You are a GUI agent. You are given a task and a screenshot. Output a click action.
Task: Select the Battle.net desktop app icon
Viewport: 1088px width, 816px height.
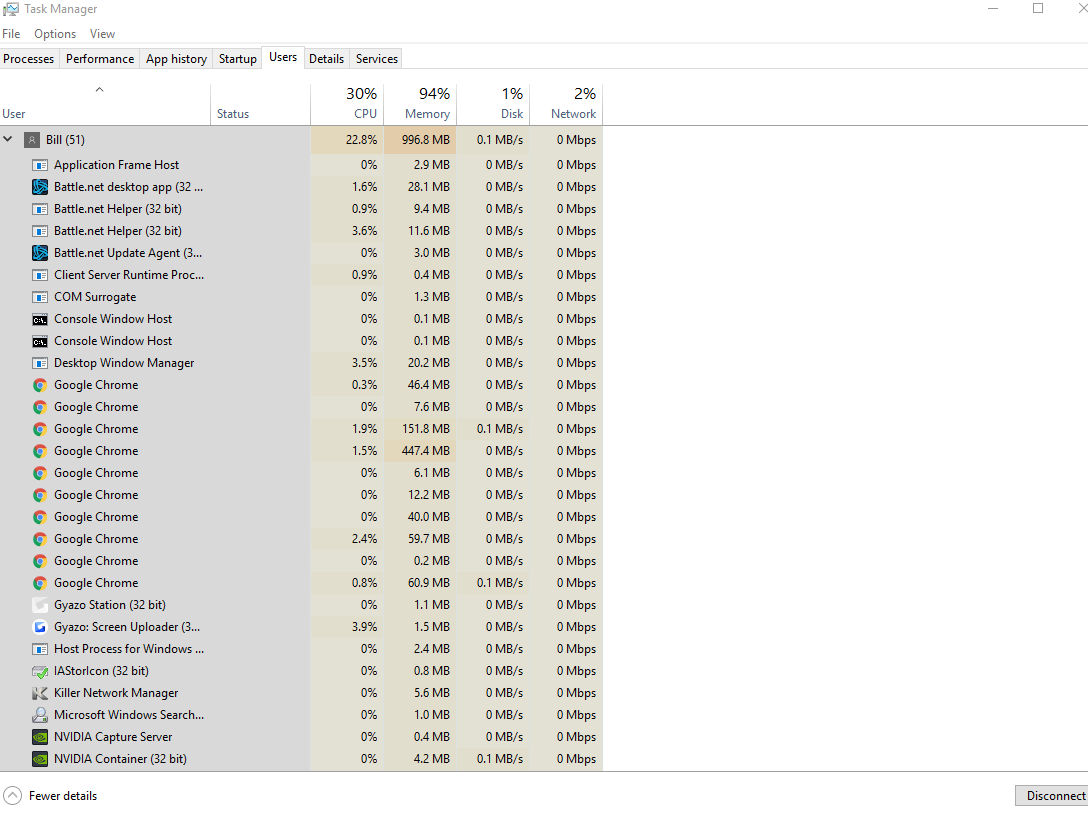coord(40,187)
